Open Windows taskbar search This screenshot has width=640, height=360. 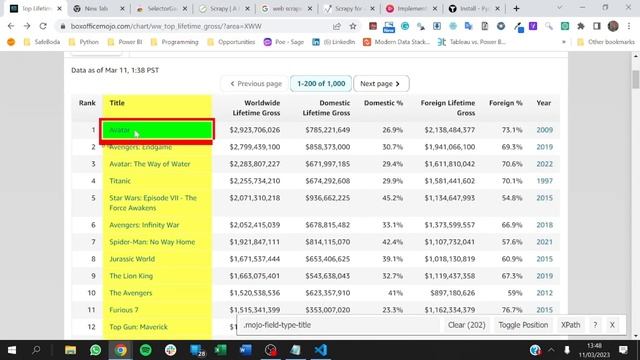[36, 350]
